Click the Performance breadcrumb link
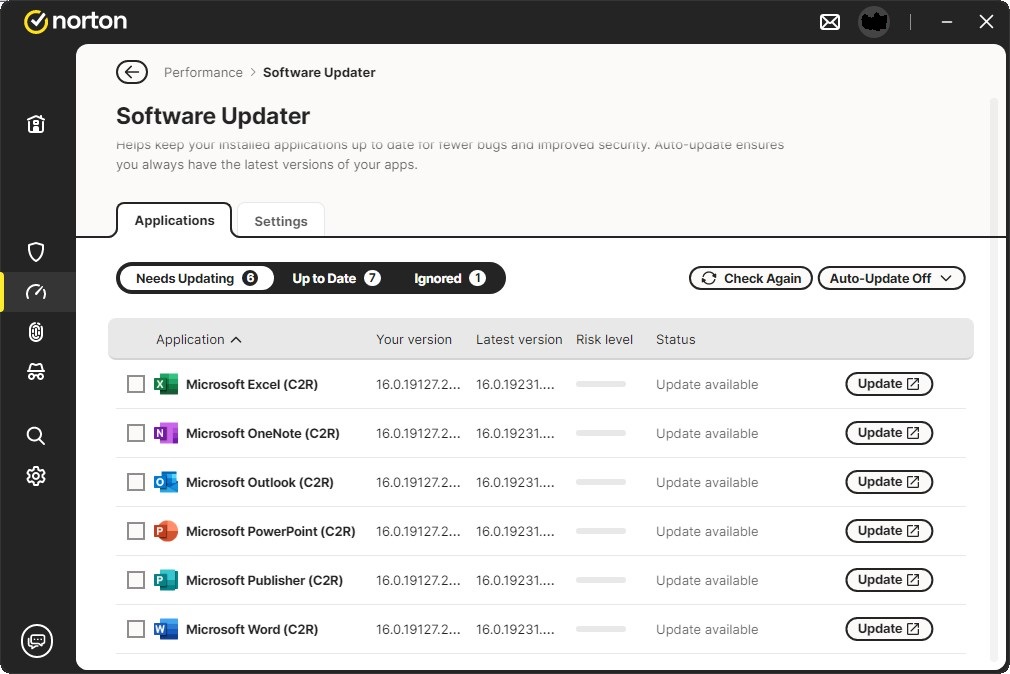 click(x=203, y=72)
